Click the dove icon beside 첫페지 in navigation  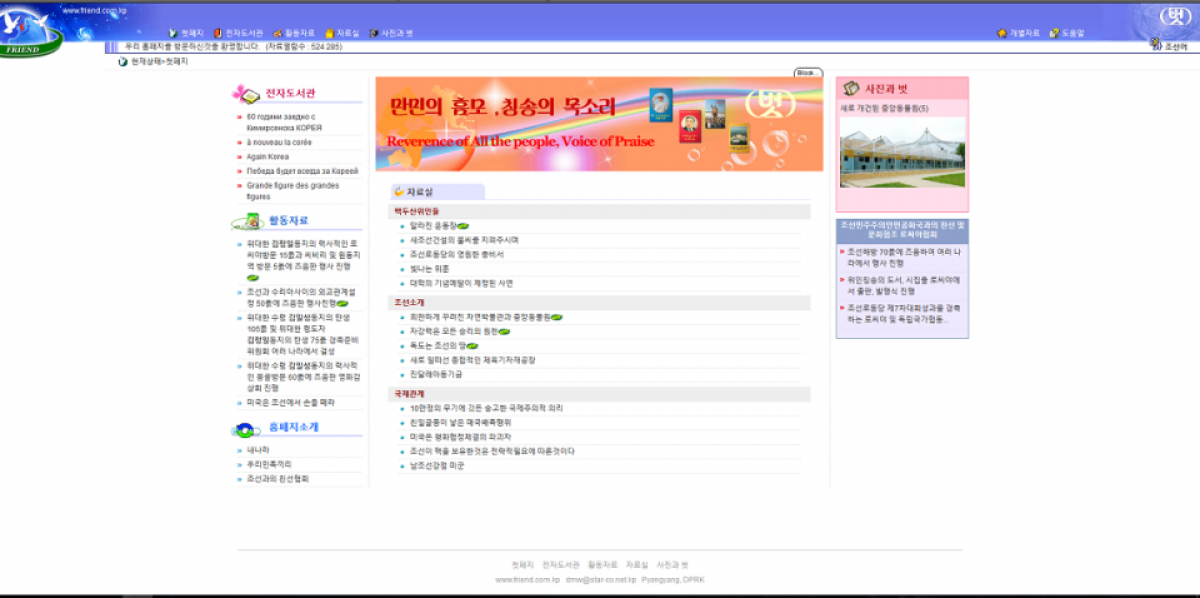click(x=174, y=30)
